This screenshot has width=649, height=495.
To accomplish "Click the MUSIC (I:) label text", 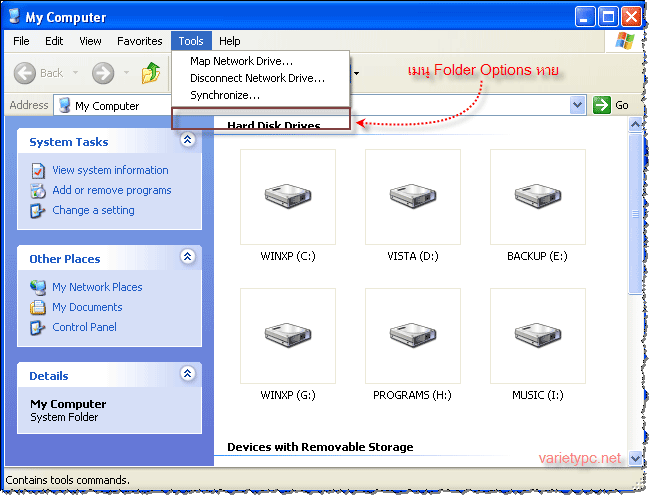I will (538, 395).
